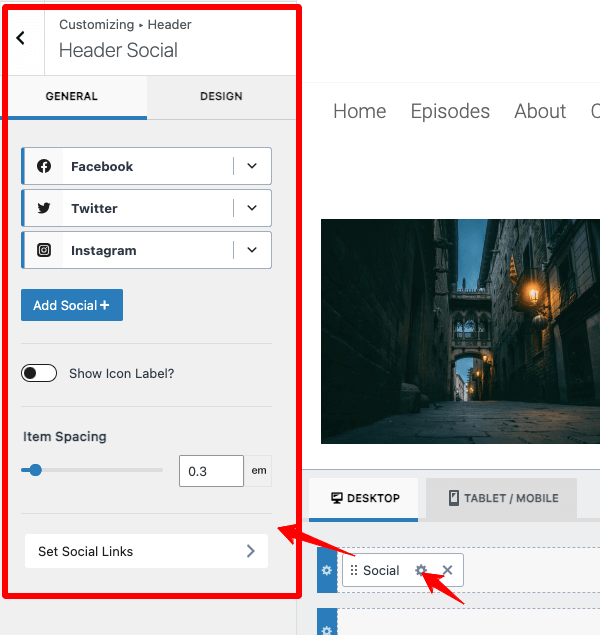
Task: Expand the Instagram social item
Action: coord(252,250)
